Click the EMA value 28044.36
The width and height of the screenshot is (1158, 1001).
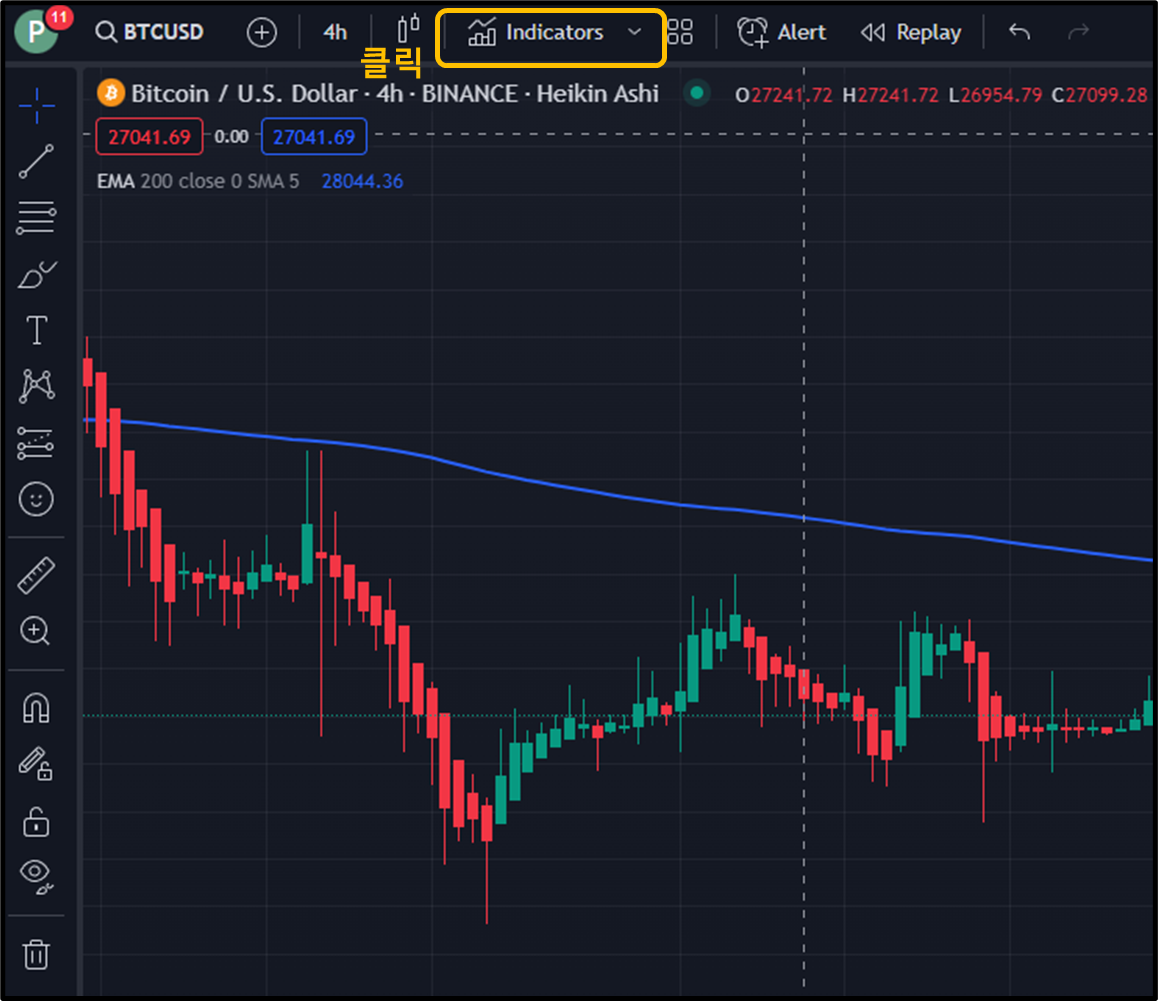pyautogui.click(x=363, y=181)
